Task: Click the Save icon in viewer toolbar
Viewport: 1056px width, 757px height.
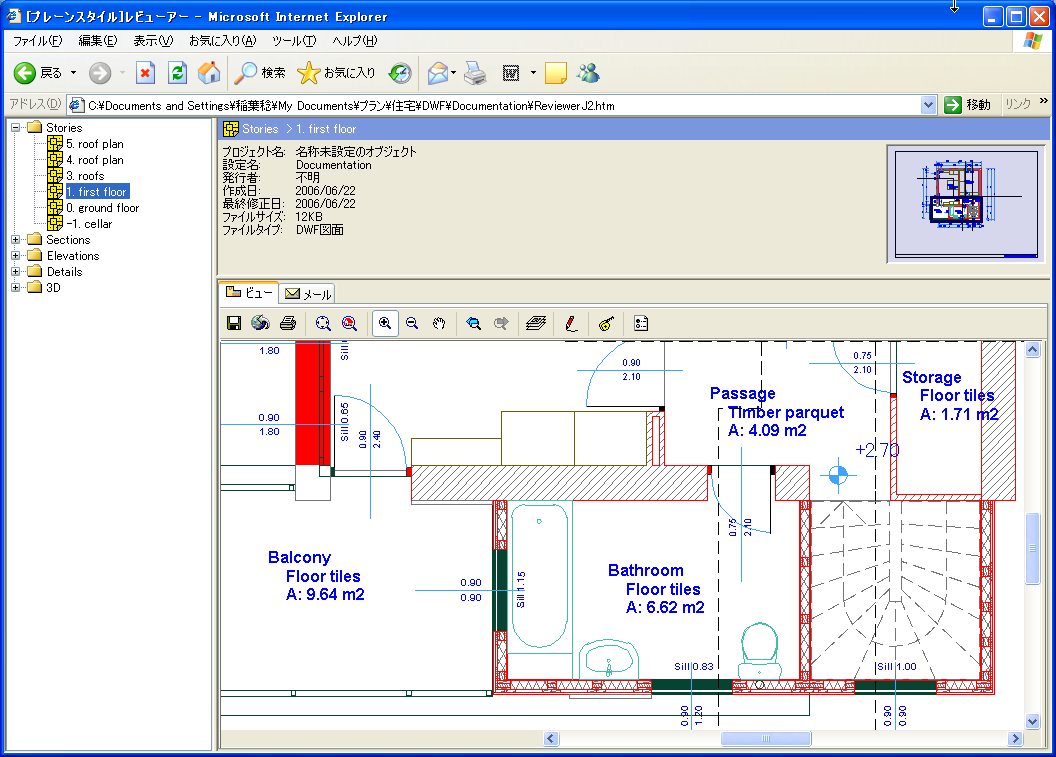Action: 234,323
